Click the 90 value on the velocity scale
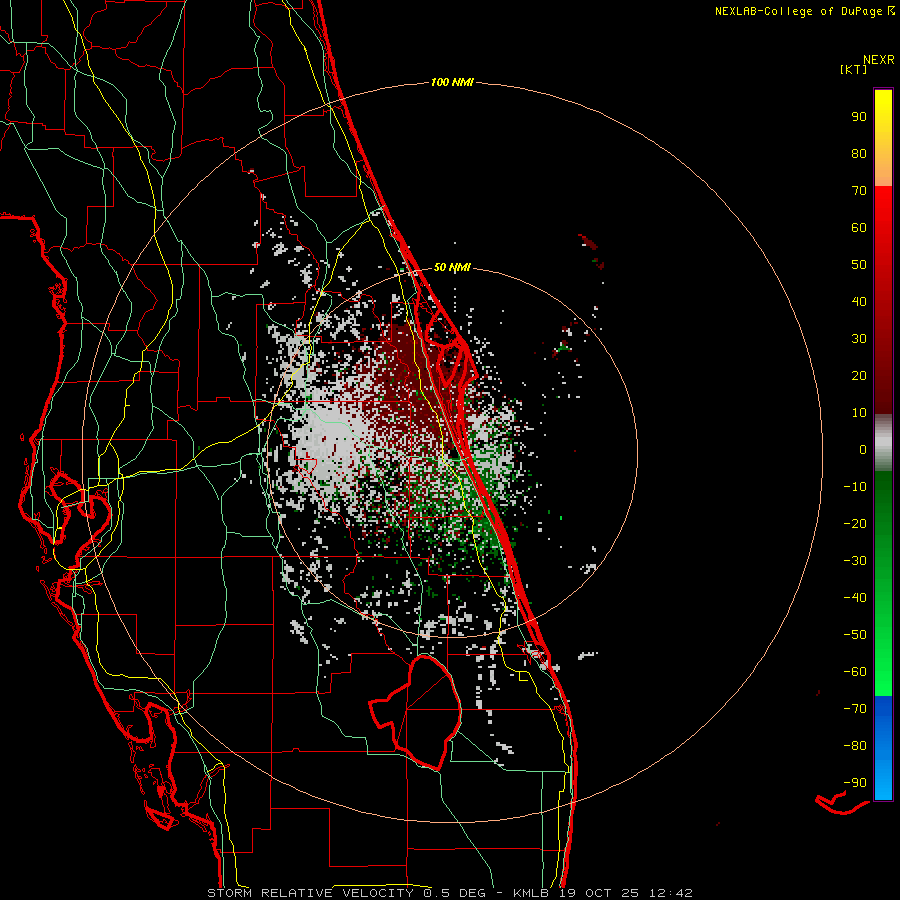This screenshot has width=900, height=900. click(859, 117)
